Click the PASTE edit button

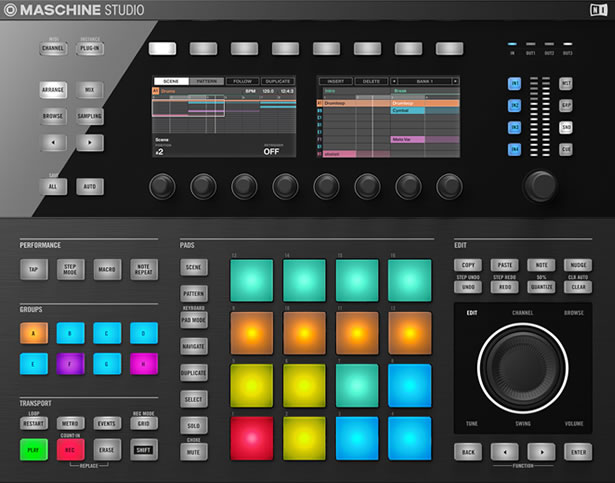coord(505,265)
